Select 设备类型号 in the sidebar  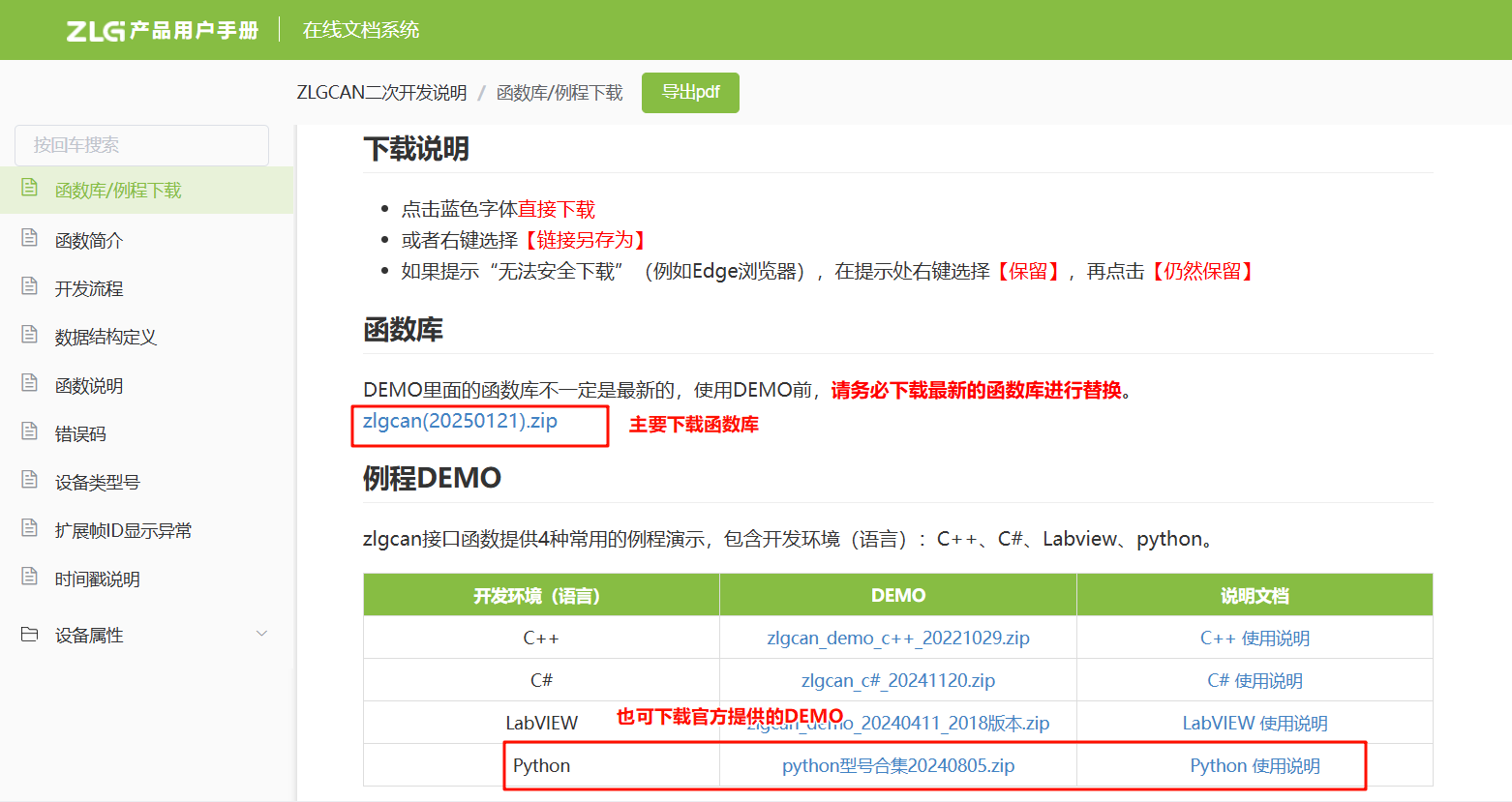pos(97,483)
